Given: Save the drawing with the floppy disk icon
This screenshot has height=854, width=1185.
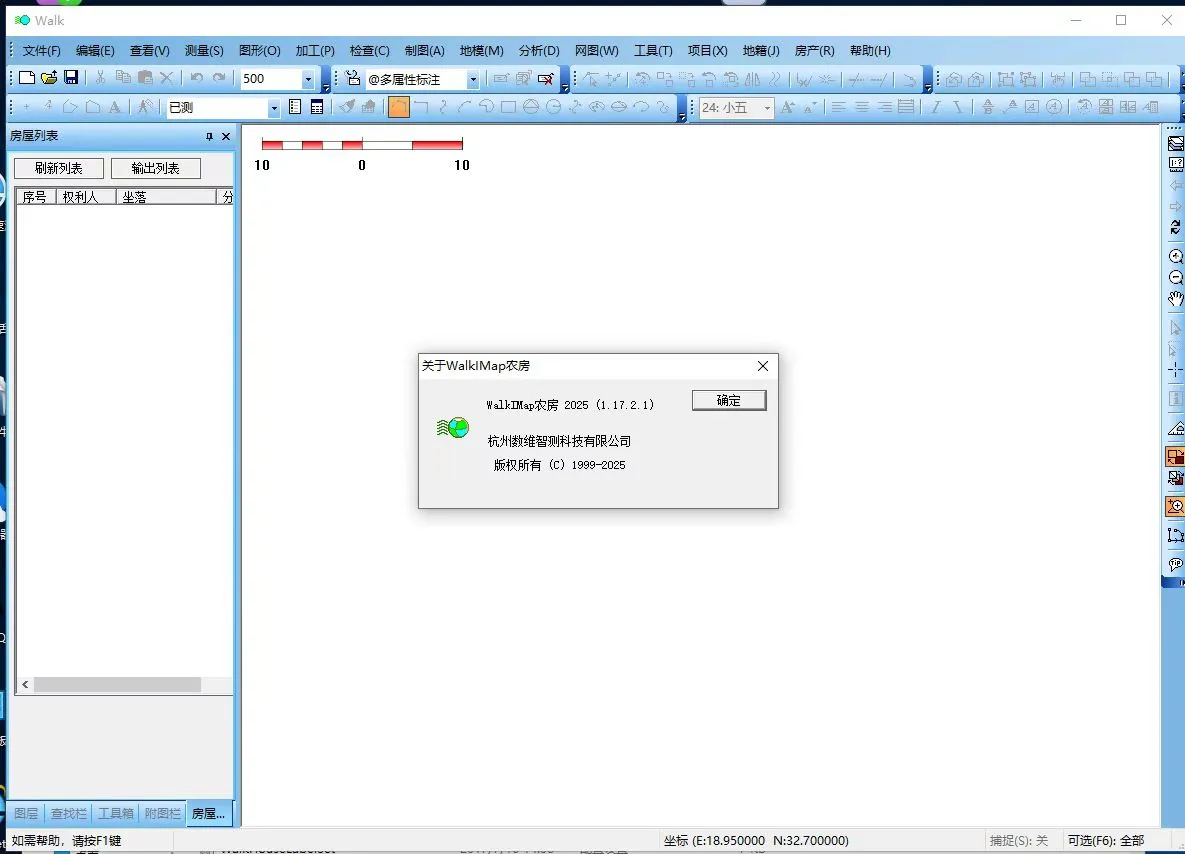Looking at the screenshot, I should pyautogui.click(x=71, y=78).
